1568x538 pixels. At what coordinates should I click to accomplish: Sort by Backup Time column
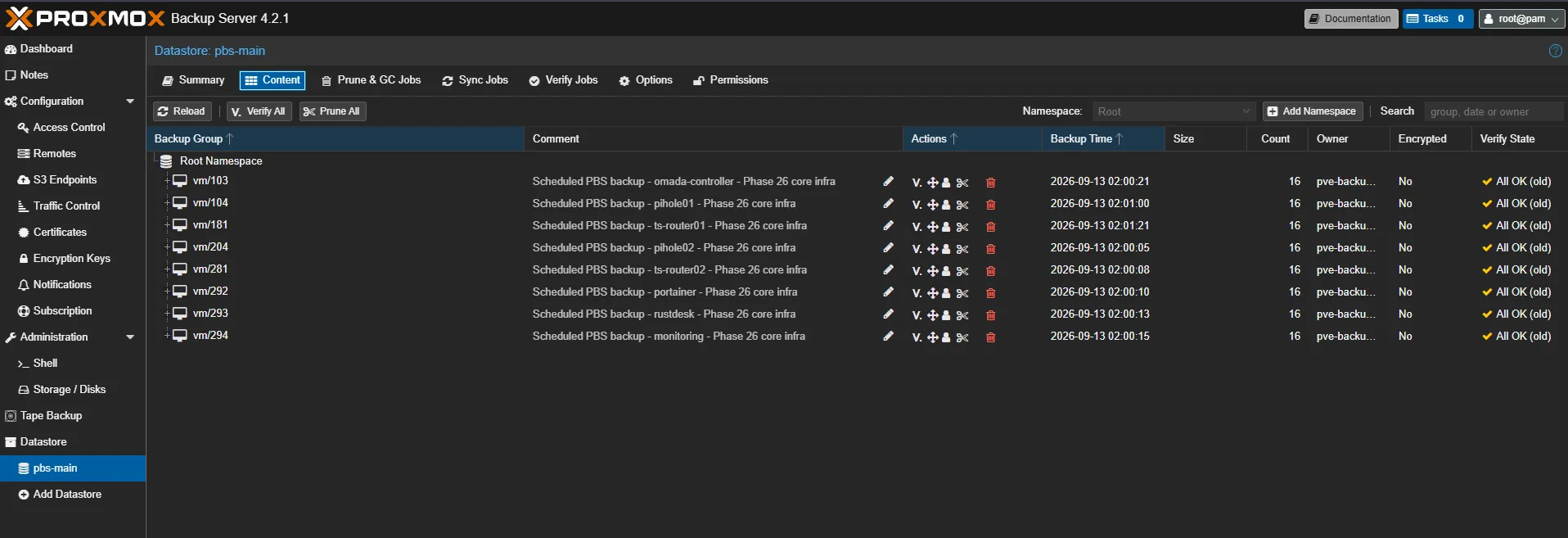tap(1102, 139)
